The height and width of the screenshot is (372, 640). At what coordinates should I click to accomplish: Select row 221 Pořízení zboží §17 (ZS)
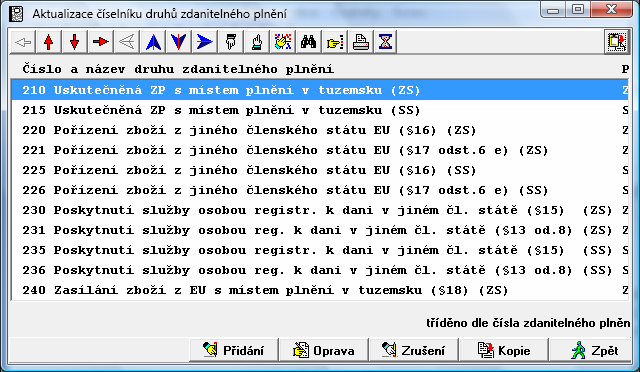tap(320, 150)
